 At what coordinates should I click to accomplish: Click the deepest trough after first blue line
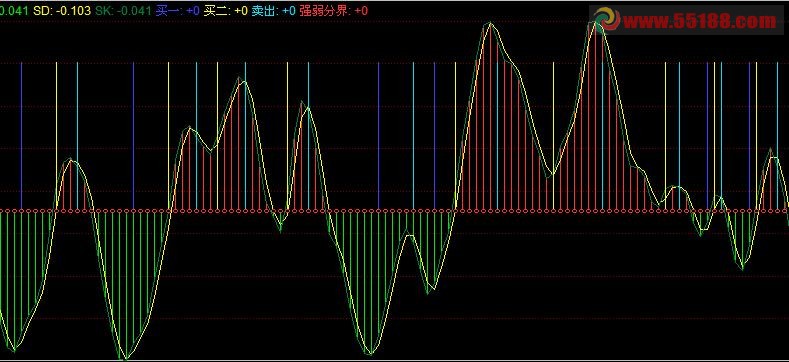(125, 358)
